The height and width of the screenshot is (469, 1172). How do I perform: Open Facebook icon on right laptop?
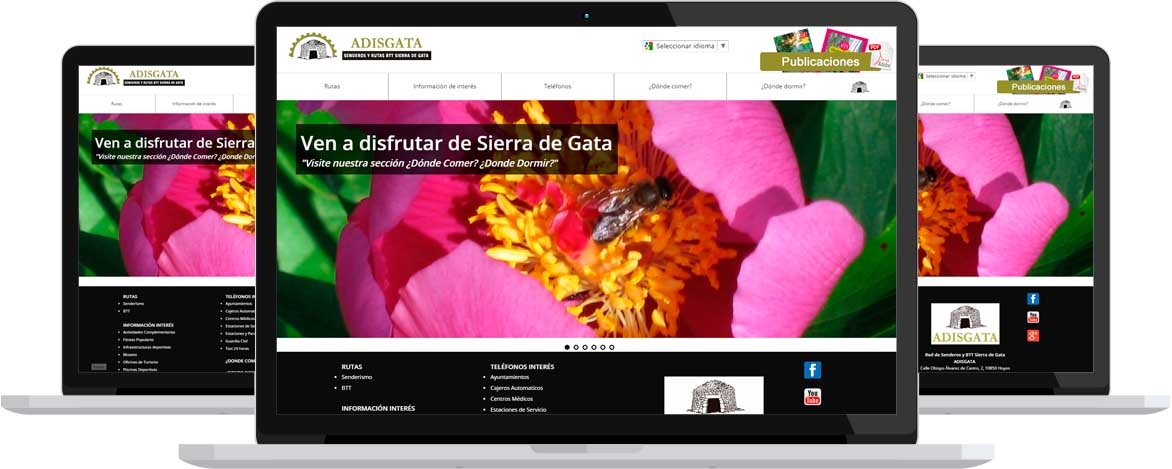(x=1033, y=299)
